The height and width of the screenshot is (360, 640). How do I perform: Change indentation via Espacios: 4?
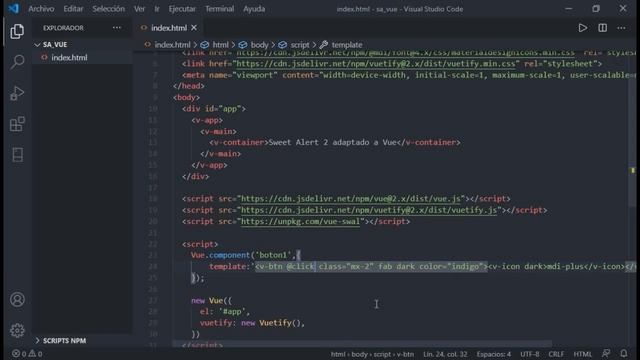point(493,354)
